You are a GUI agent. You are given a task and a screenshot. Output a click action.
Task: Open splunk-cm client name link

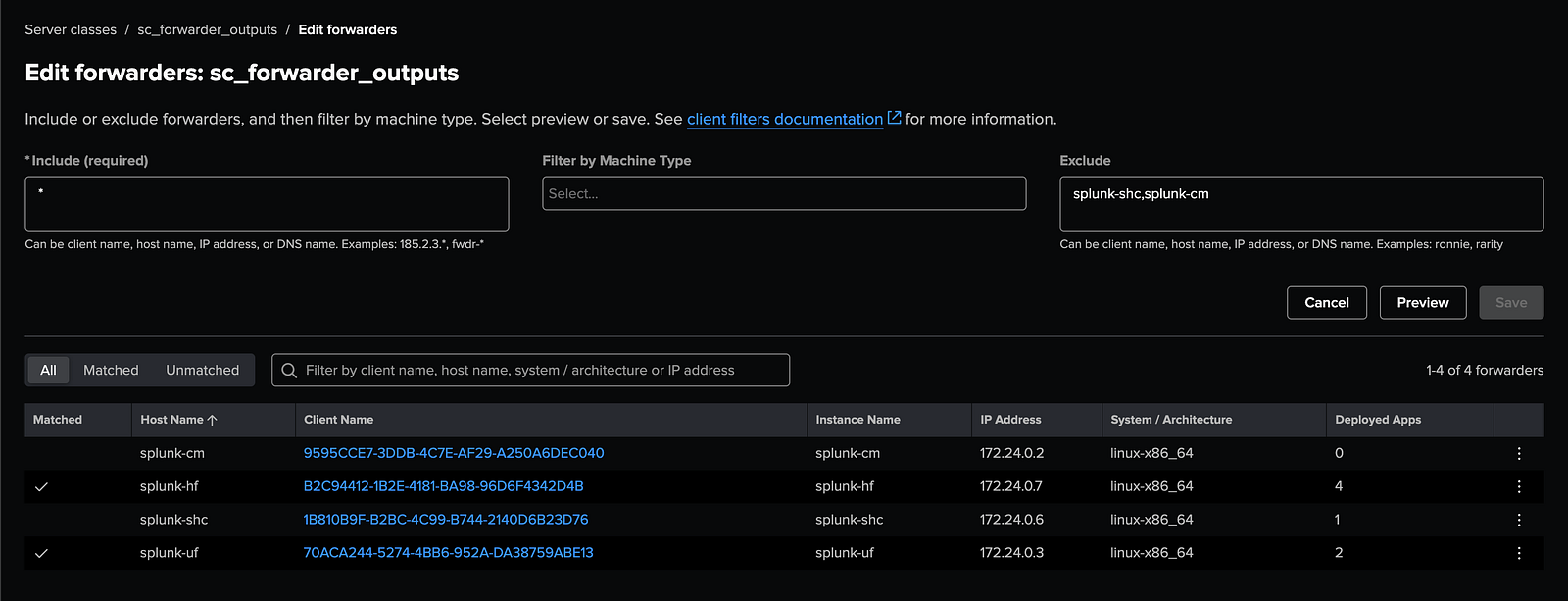coord(454,453)
